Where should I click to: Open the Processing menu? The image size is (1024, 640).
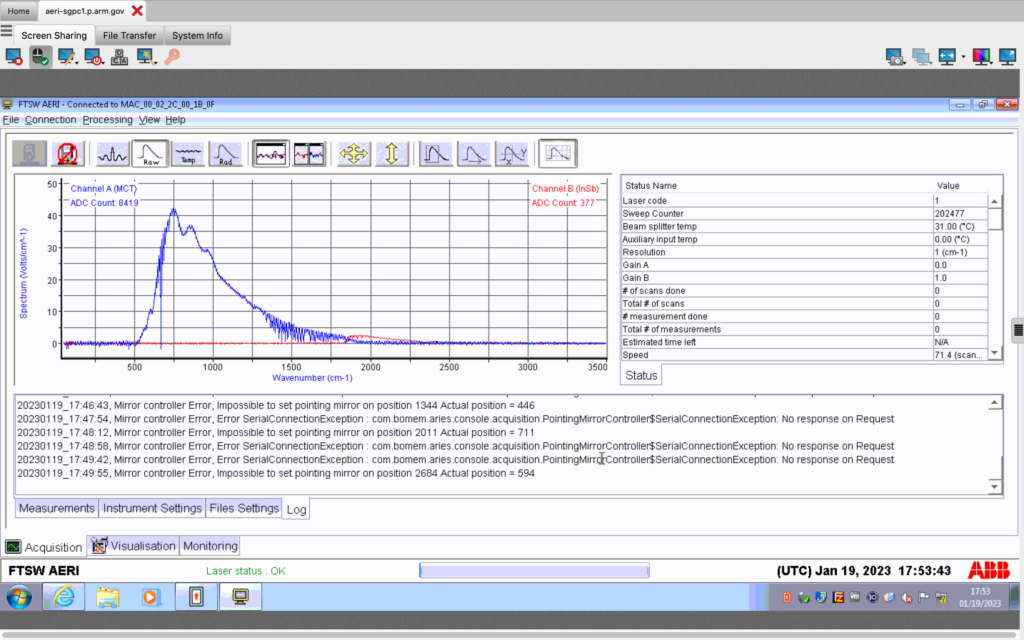pyautogui.click(x=107, y=120)
